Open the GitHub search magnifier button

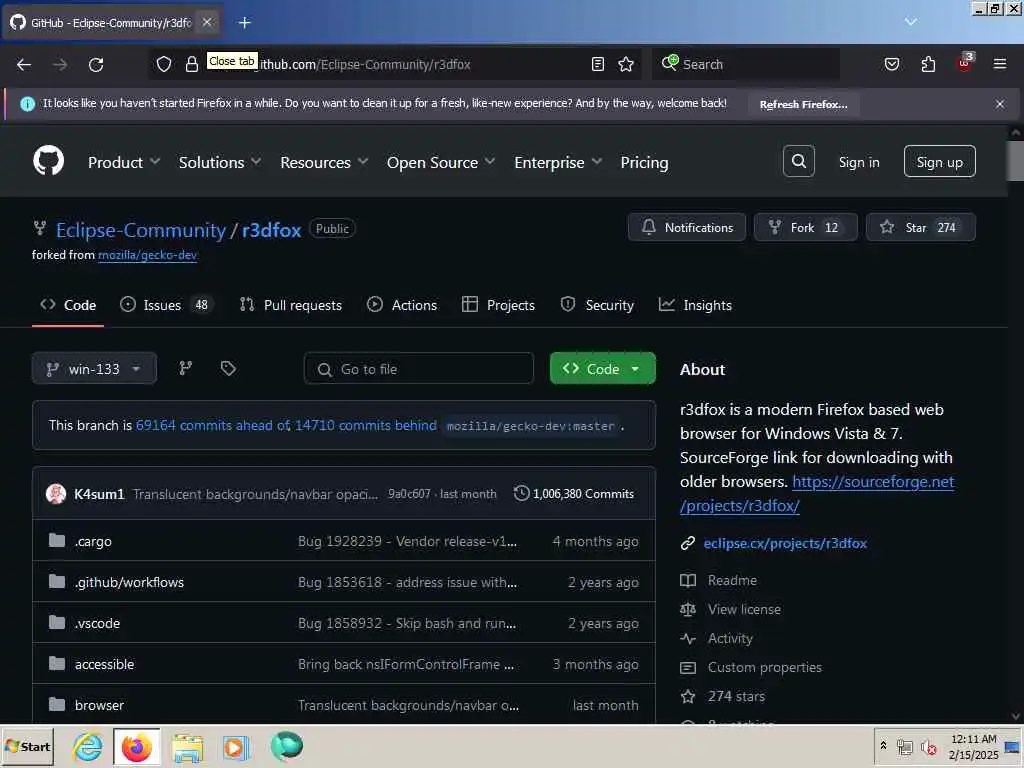pyautogui.click(x=798, y=161)
